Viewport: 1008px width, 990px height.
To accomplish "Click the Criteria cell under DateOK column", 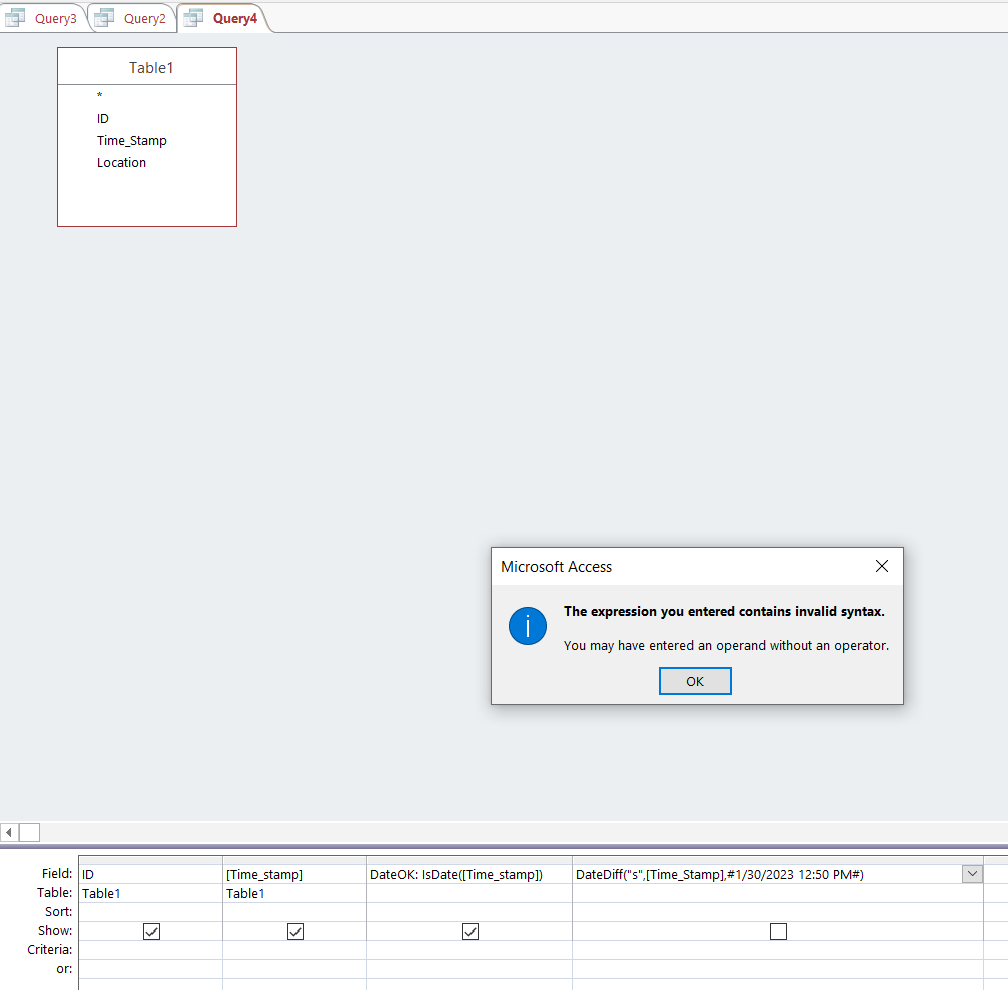I will tap(469, 950).
